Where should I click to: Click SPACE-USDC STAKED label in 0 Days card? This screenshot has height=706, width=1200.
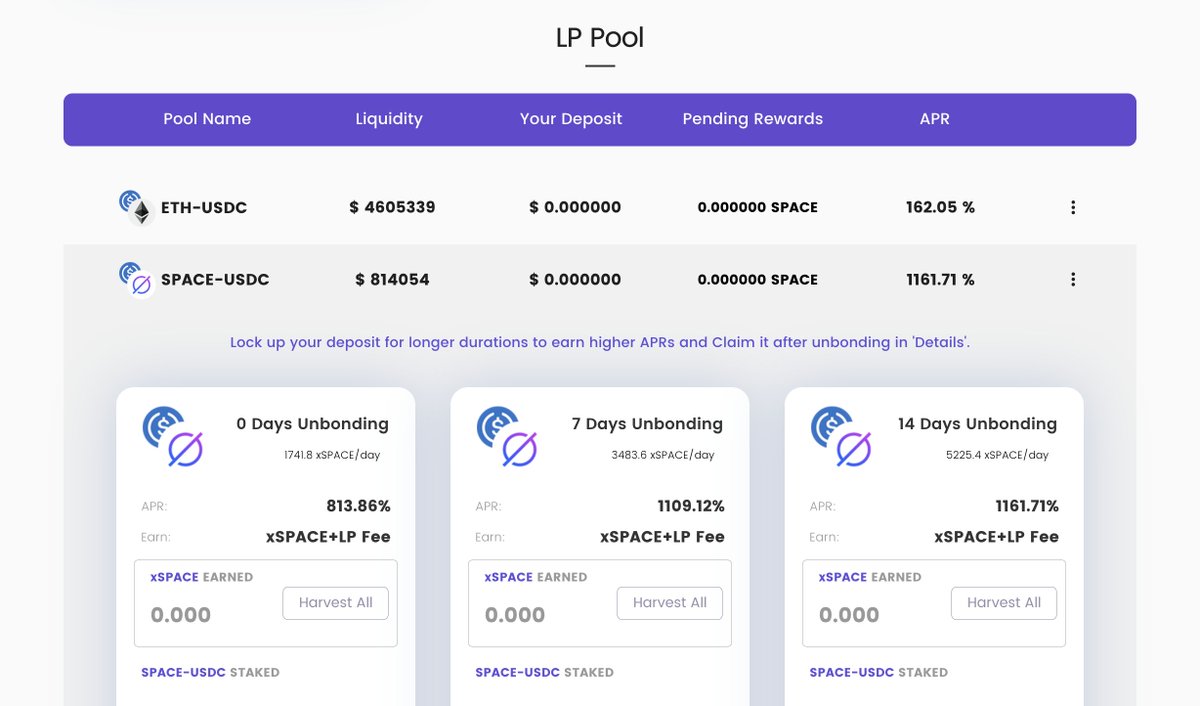tap(210, 673)
